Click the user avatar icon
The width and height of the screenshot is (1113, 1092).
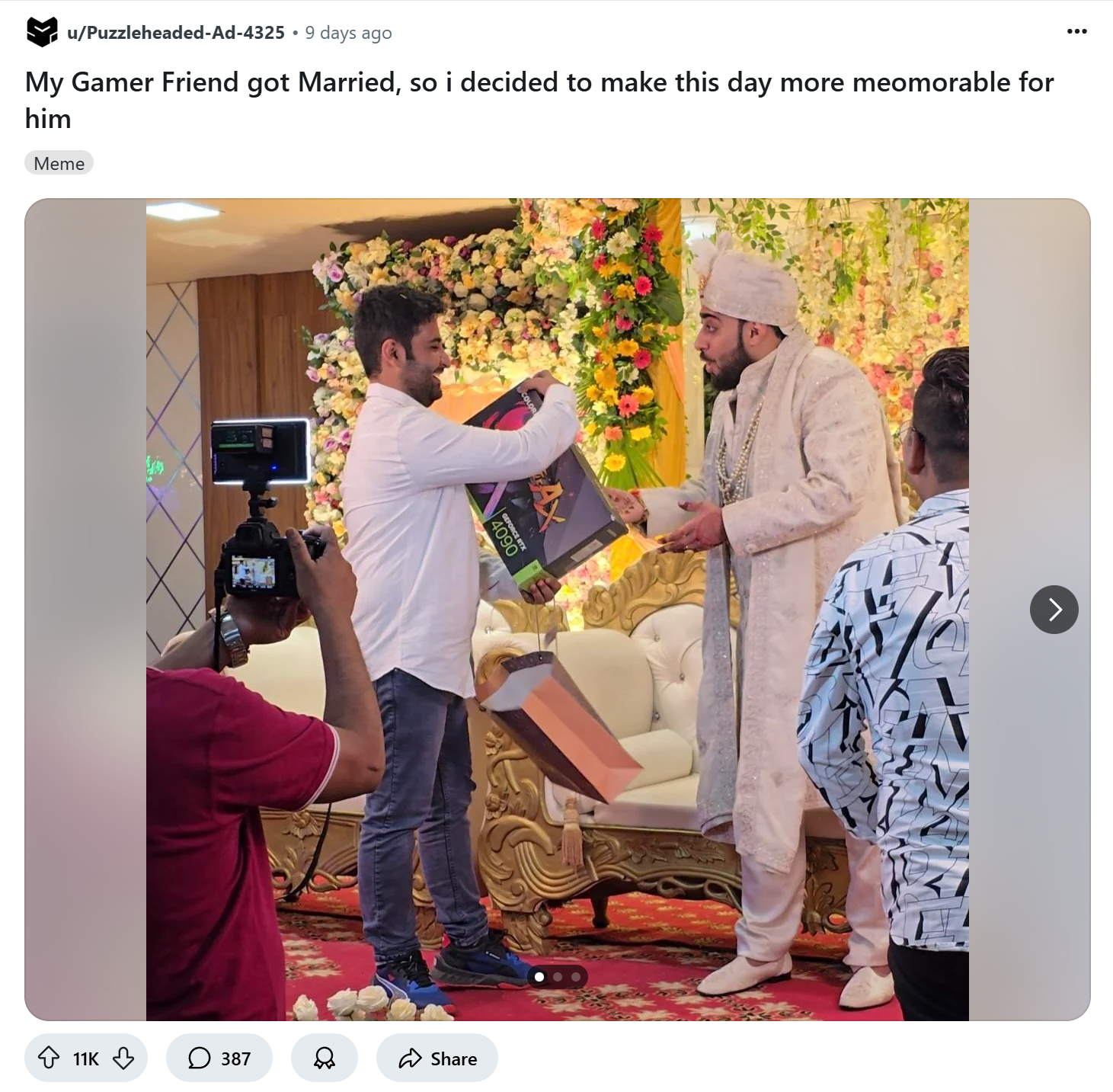click(x=42, y=32)
